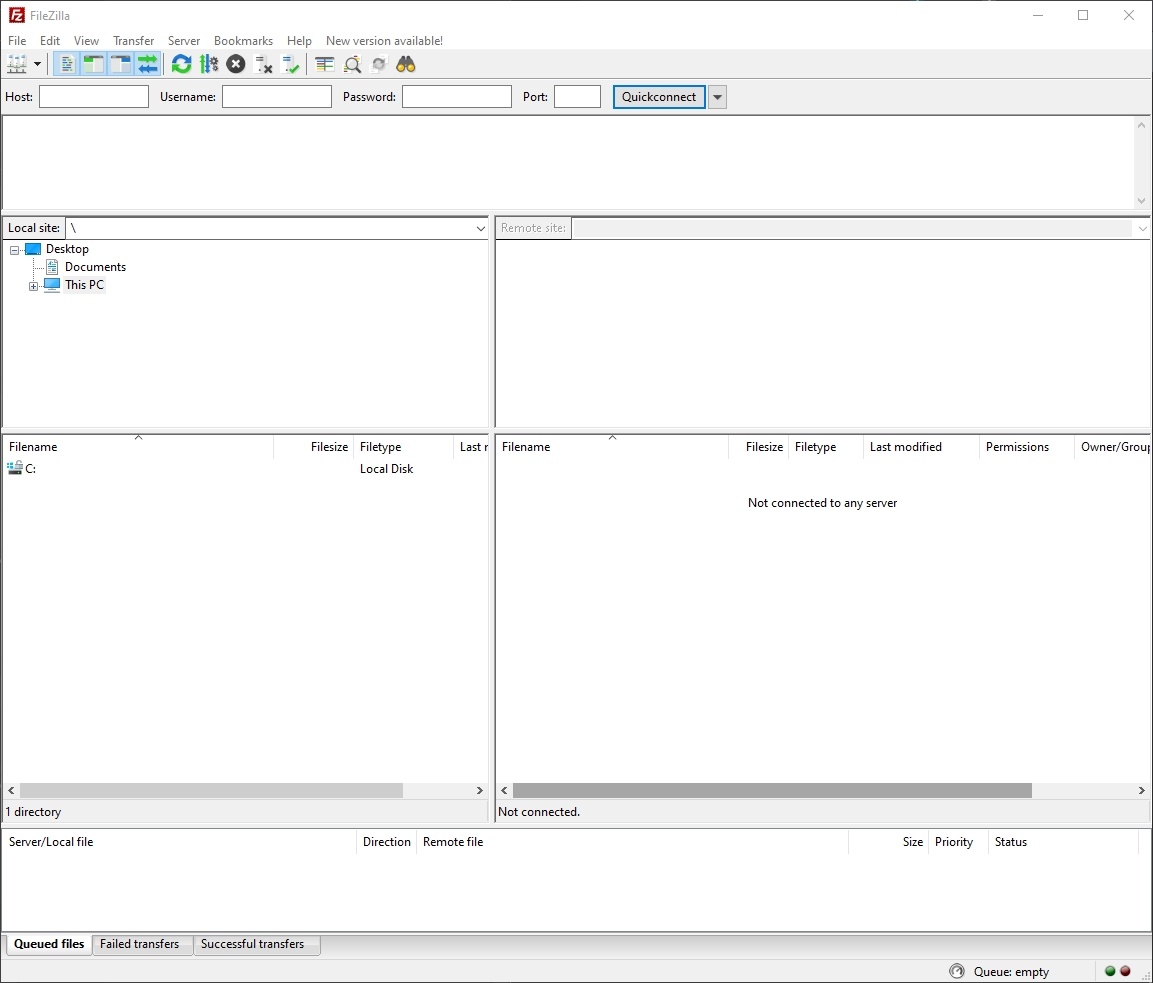Switch to the Failed transfers tab
1153x983 pixels.
(x=140, y=944)
